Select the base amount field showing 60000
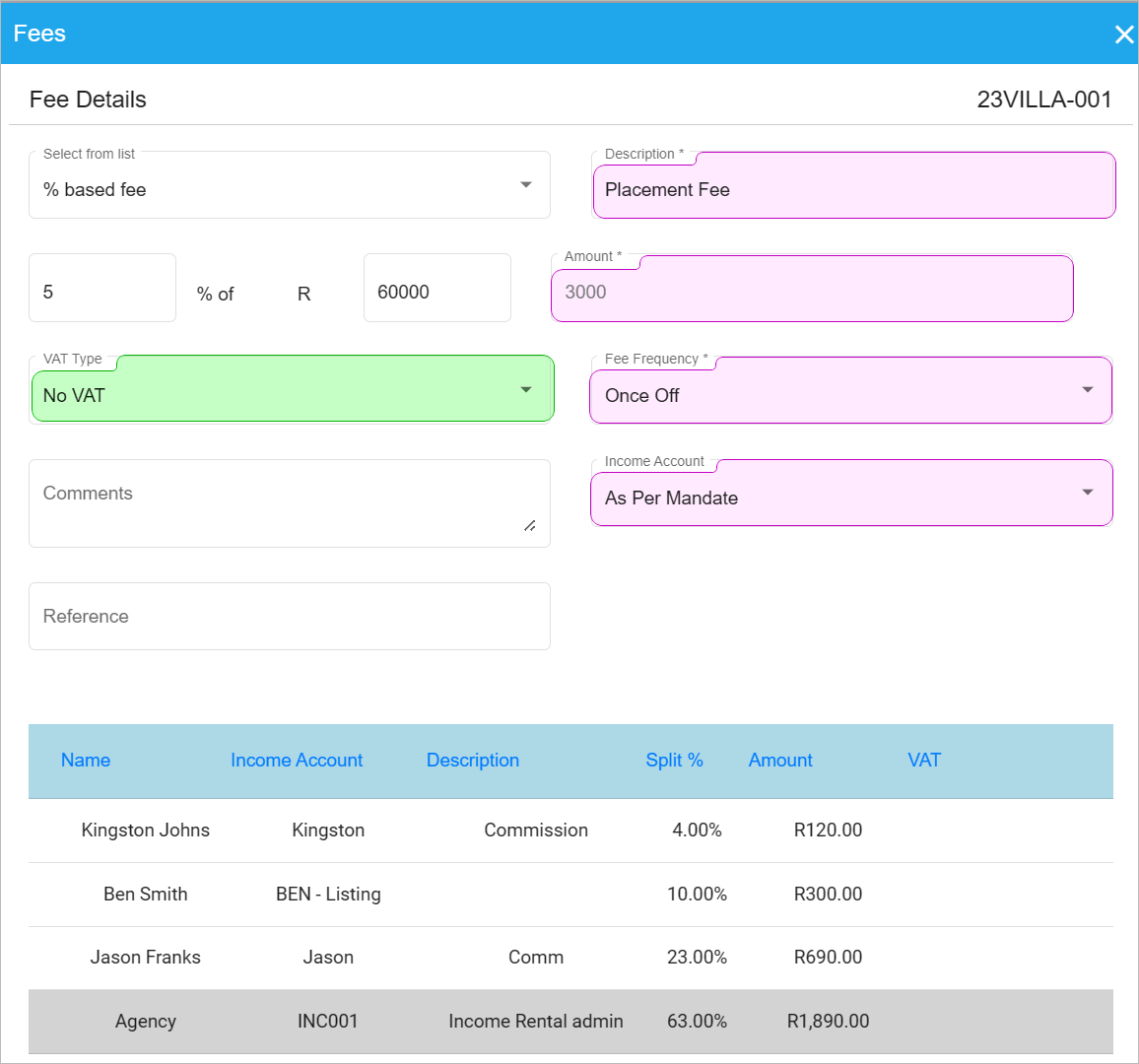1139x1064 pixels. [436, 290]
